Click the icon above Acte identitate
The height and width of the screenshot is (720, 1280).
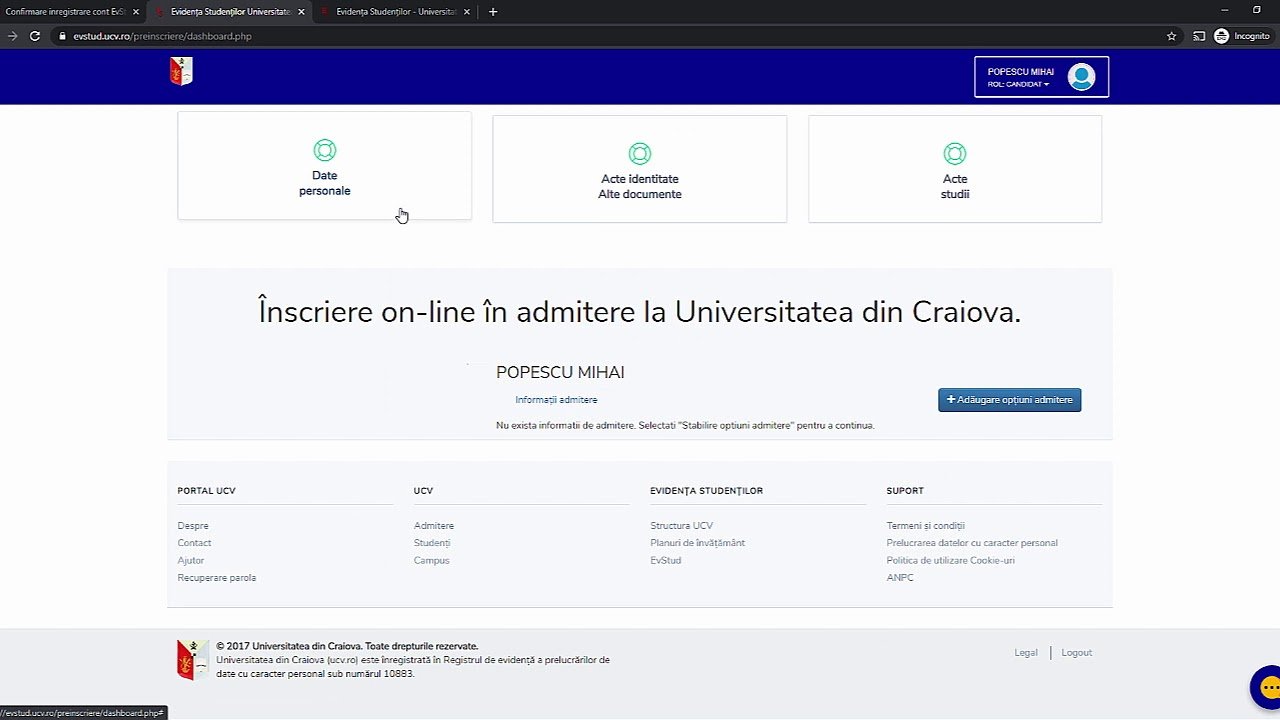tap(639, 154)
